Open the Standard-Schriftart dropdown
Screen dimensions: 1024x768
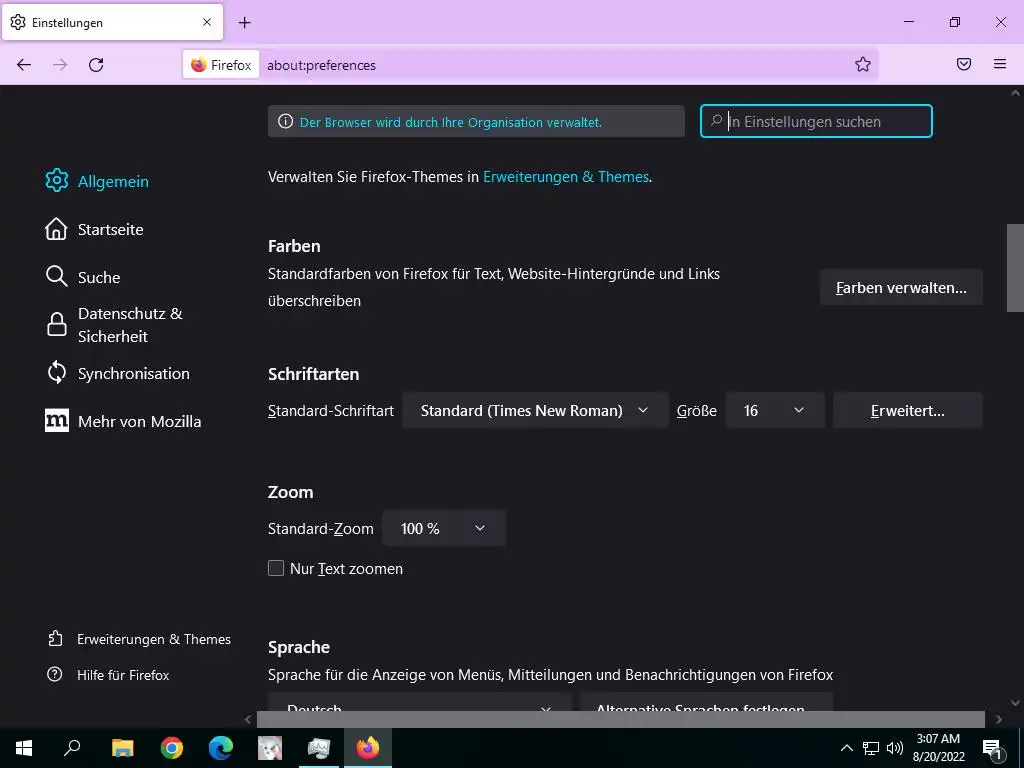[x=535, y=411]
